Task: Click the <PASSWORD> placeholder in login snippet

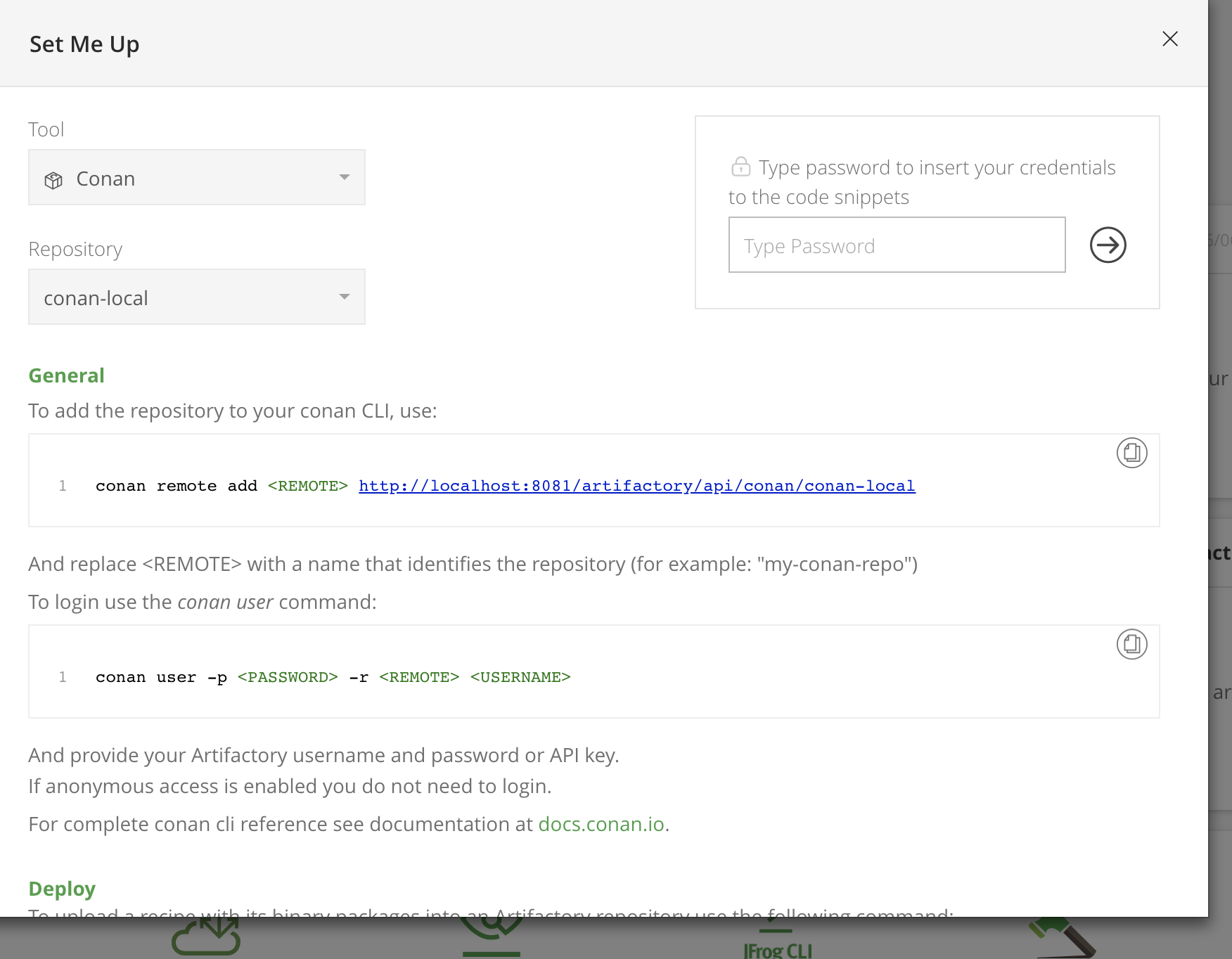Action: point(288,677)
